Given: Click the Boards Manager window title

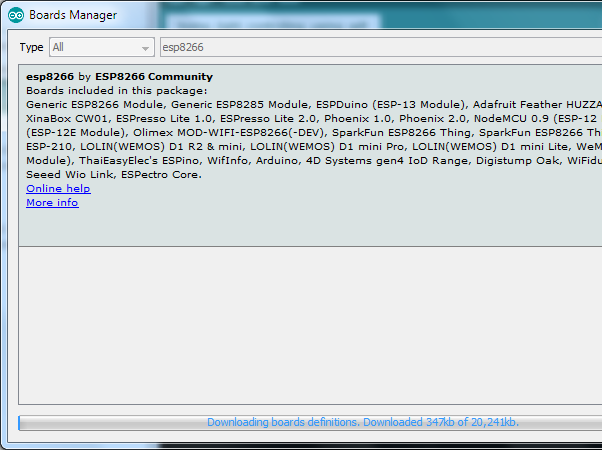Looking at the screenshot, I should tap(73, 15).
